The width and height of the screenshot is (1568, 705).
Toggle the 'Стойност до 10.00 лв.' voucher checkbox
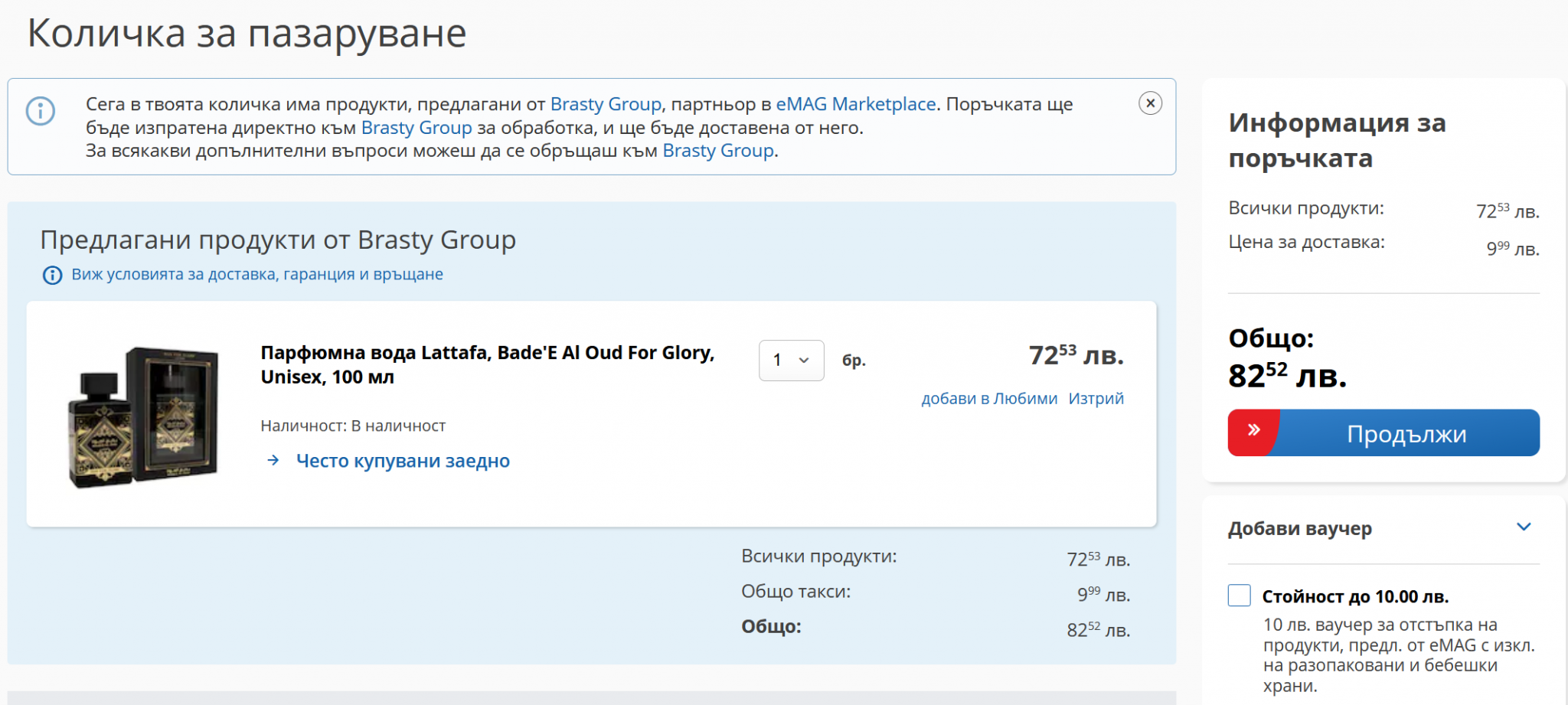pos(1239,596)
